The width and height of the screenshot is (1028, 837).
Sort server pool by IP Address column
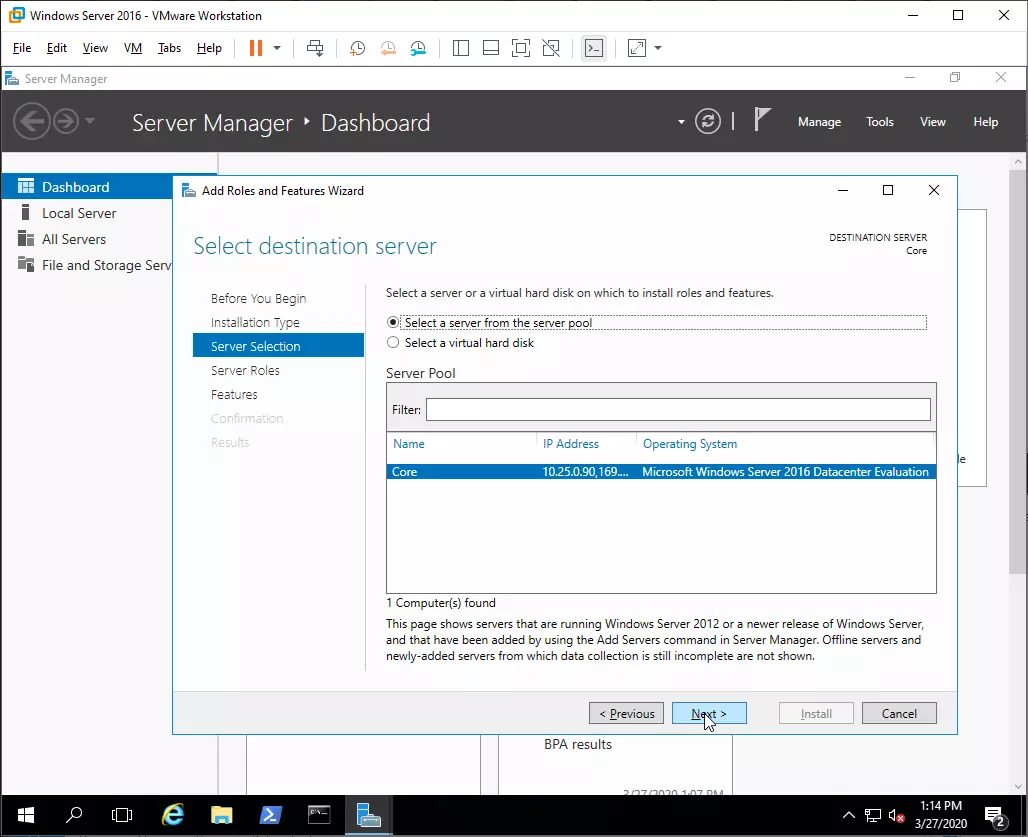[x=570, y=444]
